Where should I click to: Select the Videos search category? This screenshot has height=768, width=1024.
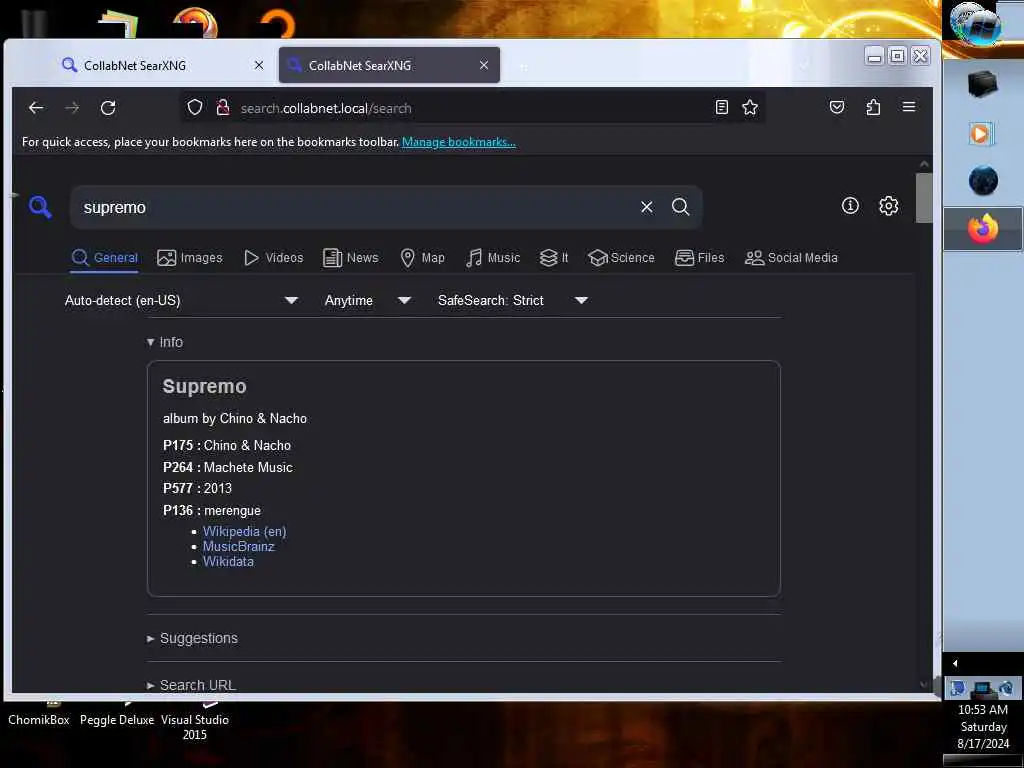tap(274, 258)
